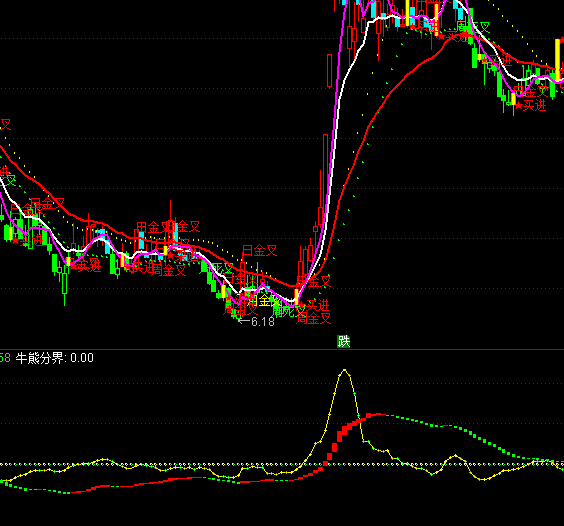Click the 周金叉 label right of second 买进

pos(169,269)
